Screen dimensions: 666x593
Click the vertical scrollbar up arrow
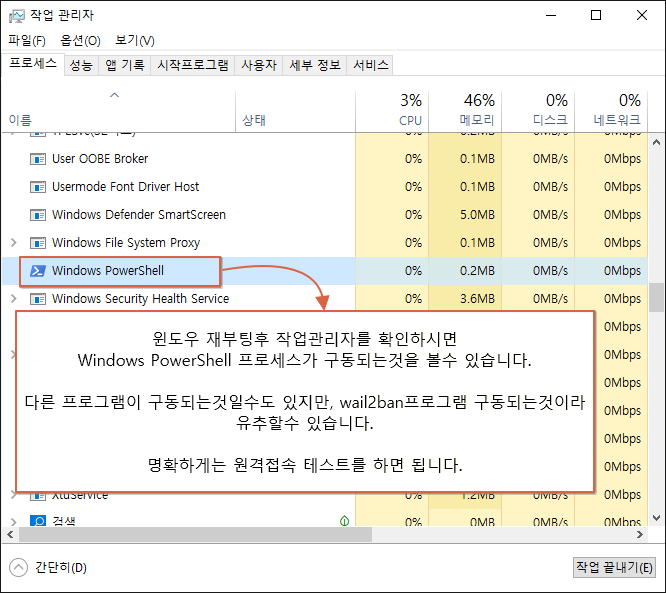point(656,142)
